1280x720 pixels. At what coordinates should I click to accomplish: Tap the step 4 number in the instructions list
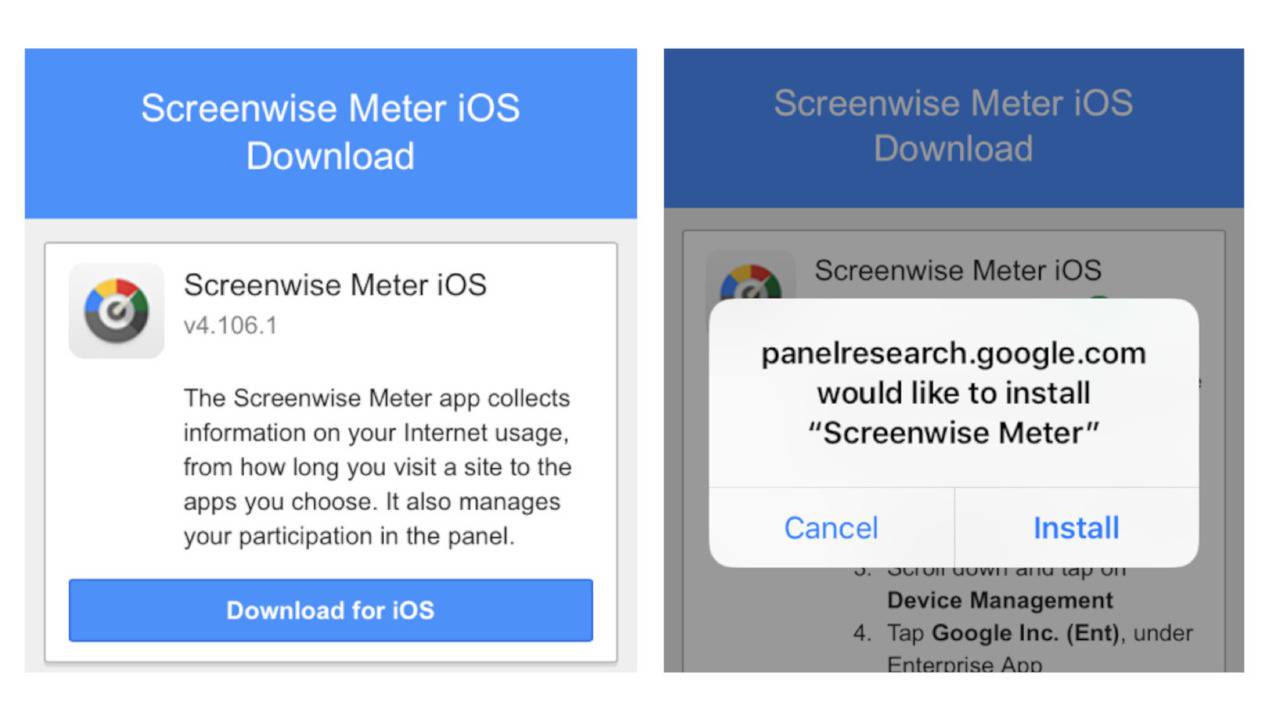pyautogui.click(x=862, y=633)
